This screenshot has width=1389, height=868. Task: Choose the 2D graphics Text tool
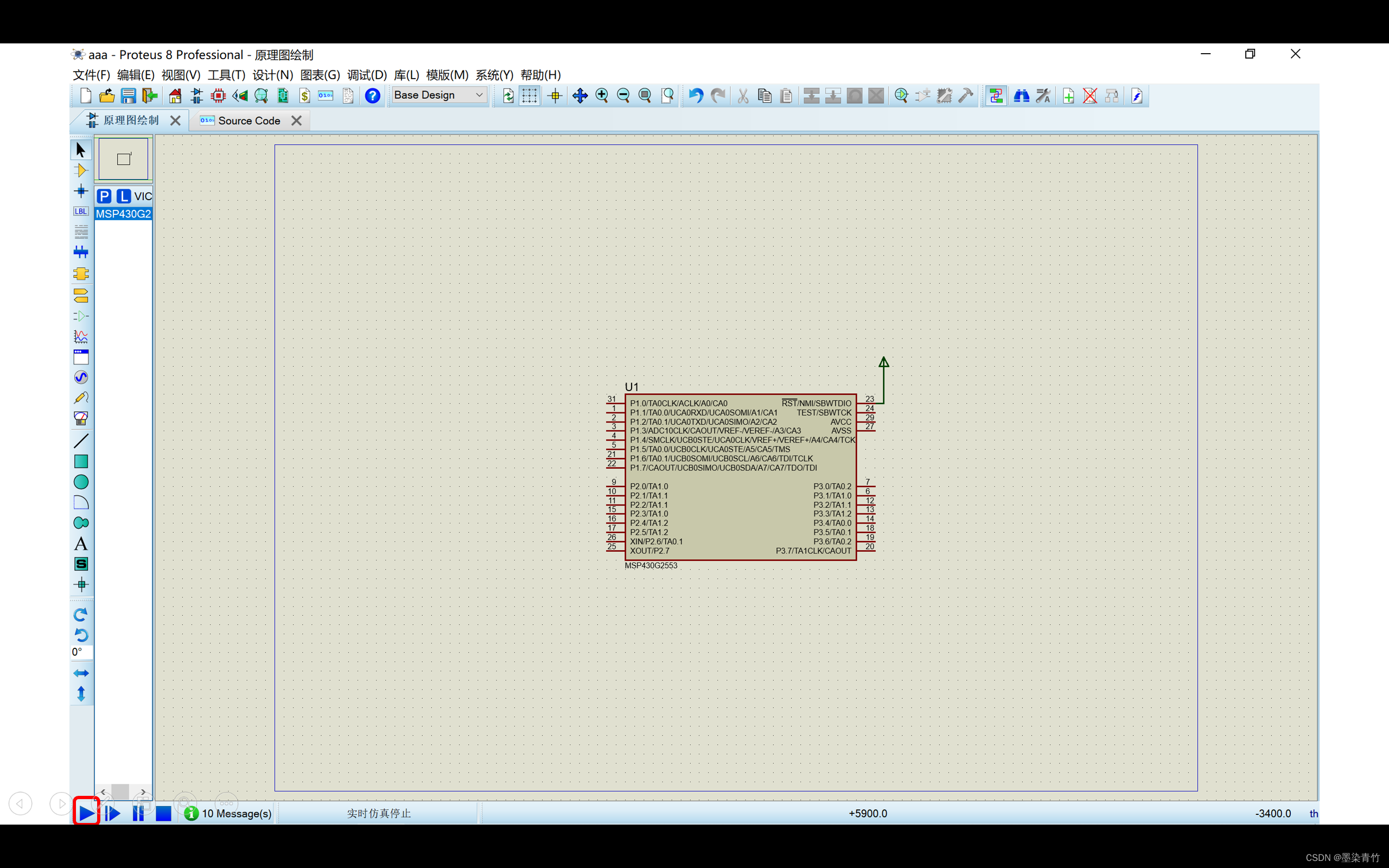81,544
